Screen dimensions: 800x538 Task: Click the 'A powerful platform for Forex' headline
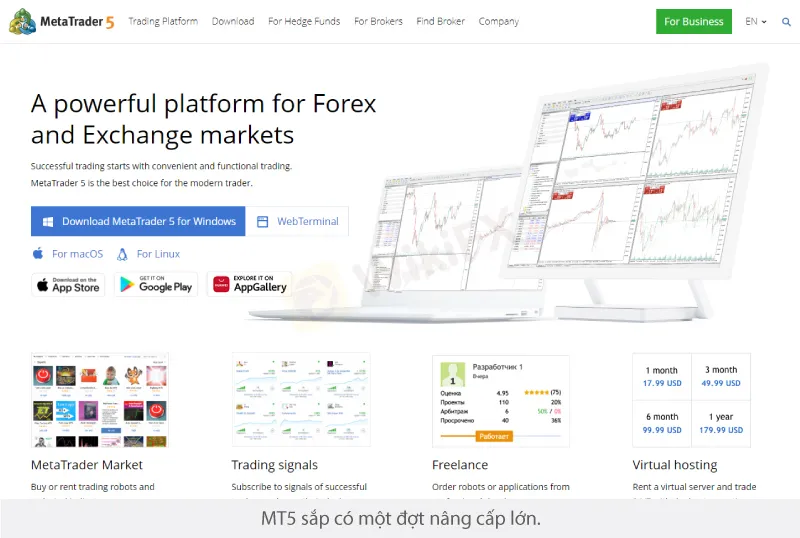click(203, 104)
